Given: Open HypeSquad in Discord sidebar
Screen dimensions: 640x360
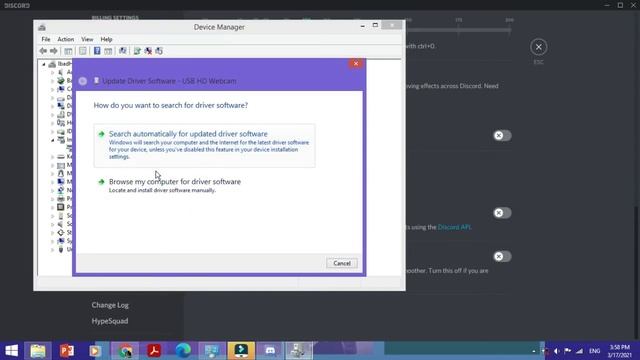Looking at the screenshot, I should coord(110,321).
